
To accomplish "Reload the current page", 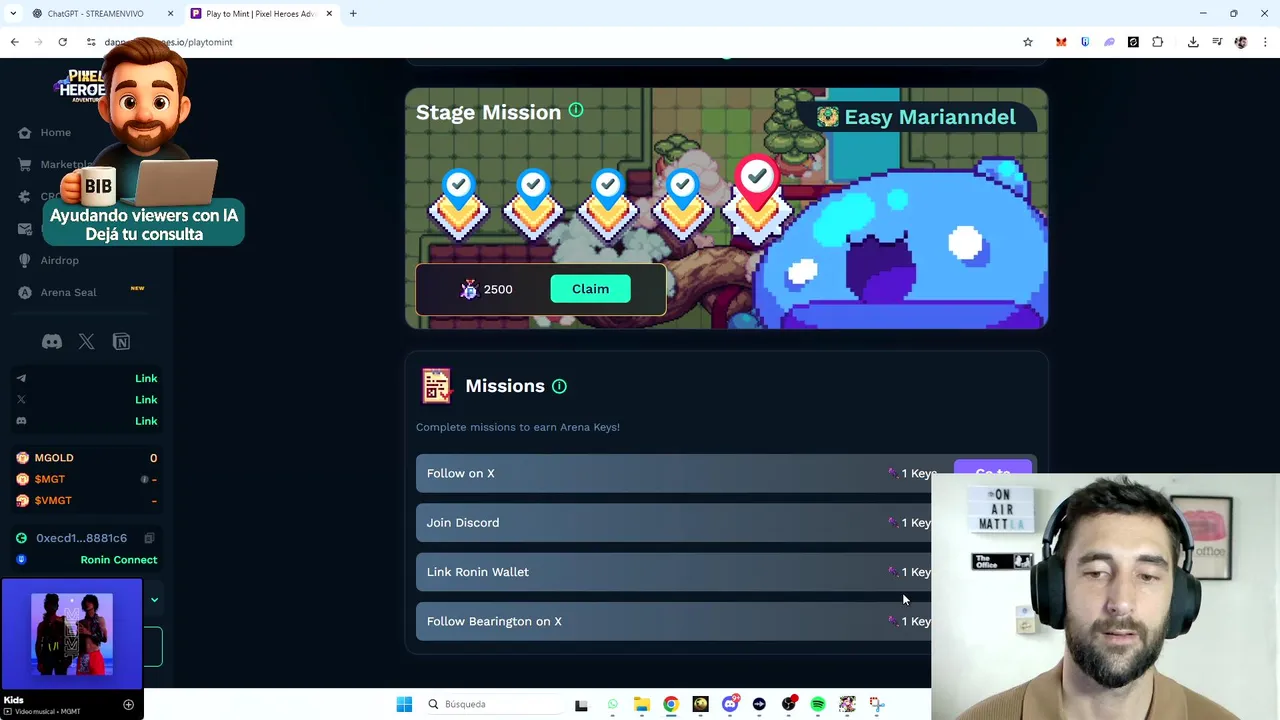I will (x=62, y=42).
